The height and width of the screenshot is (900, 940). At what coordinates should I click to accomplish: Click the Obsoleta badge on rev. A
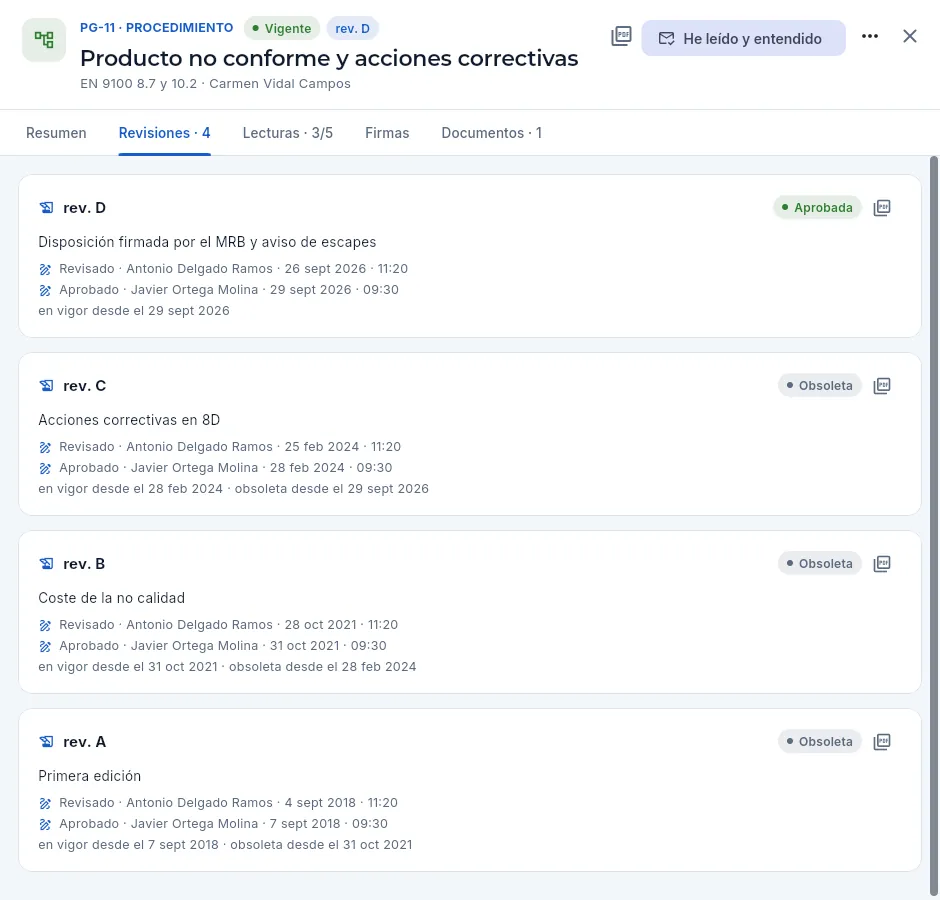820,742
